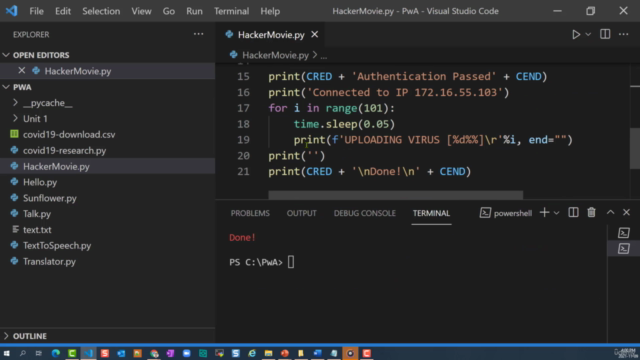Open the File menu
This screenshot has height=360, width=640.
point(36,11)
